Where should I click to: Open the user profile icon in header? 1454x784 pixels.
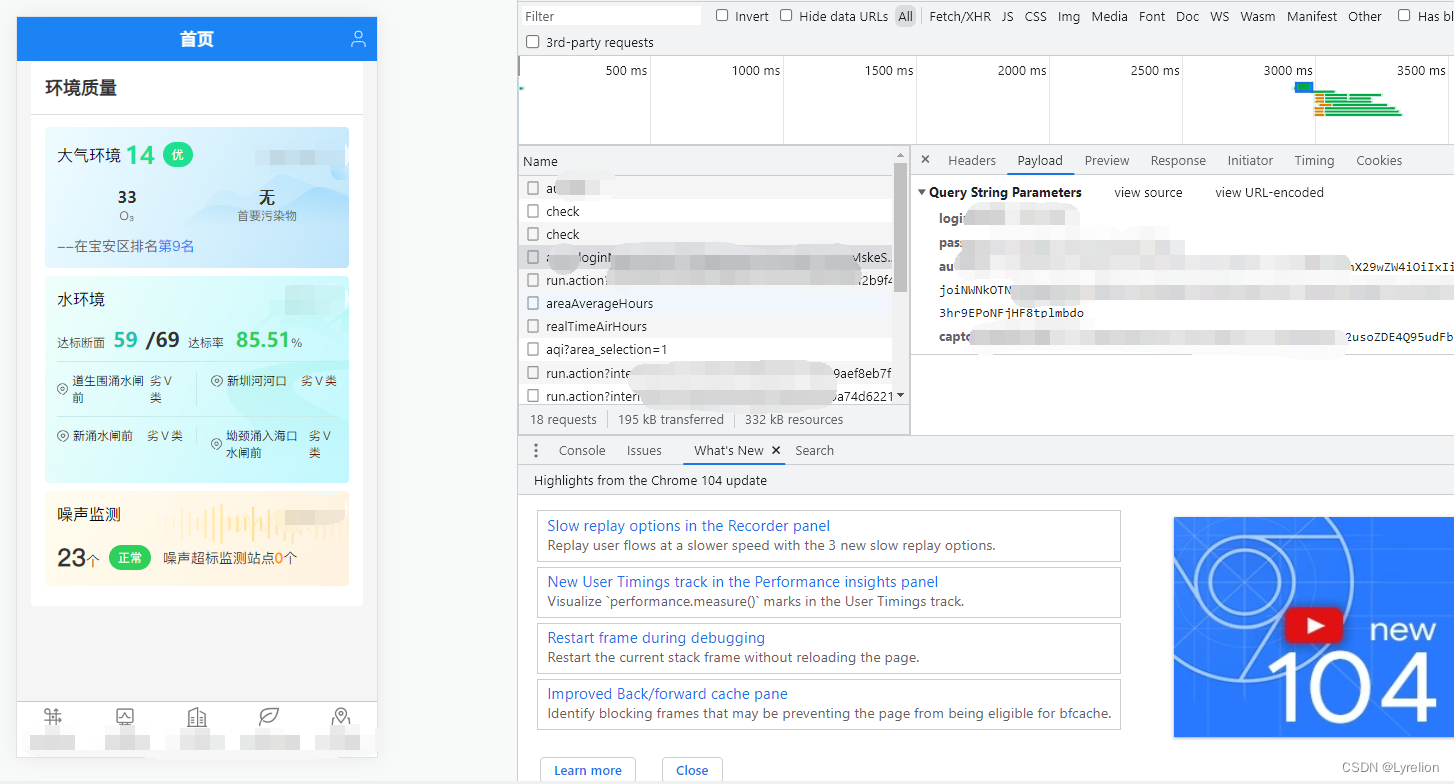358,39
